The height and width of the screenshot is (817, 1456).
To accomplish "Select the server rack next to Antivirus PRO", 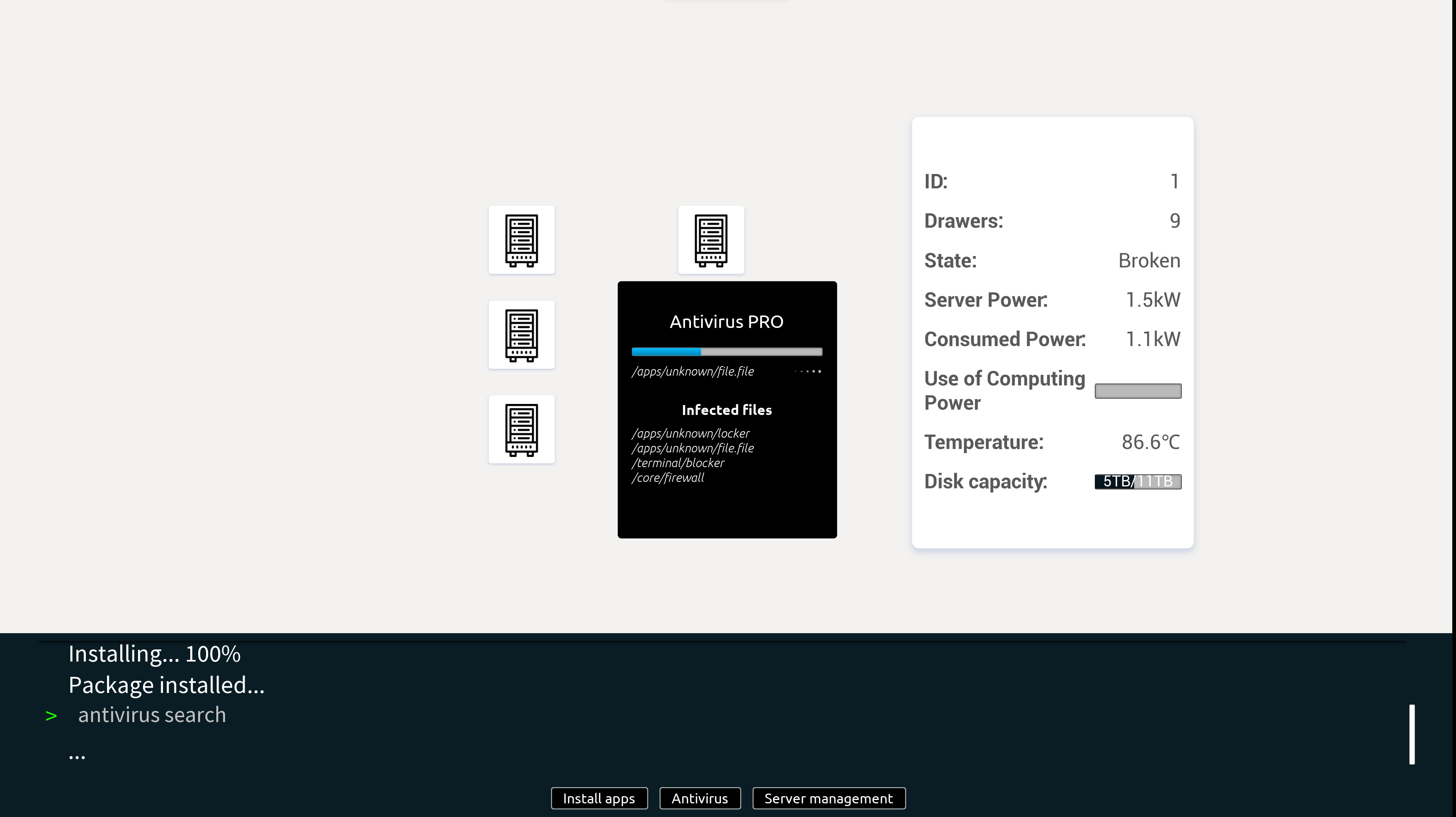I will click(711, 240).
